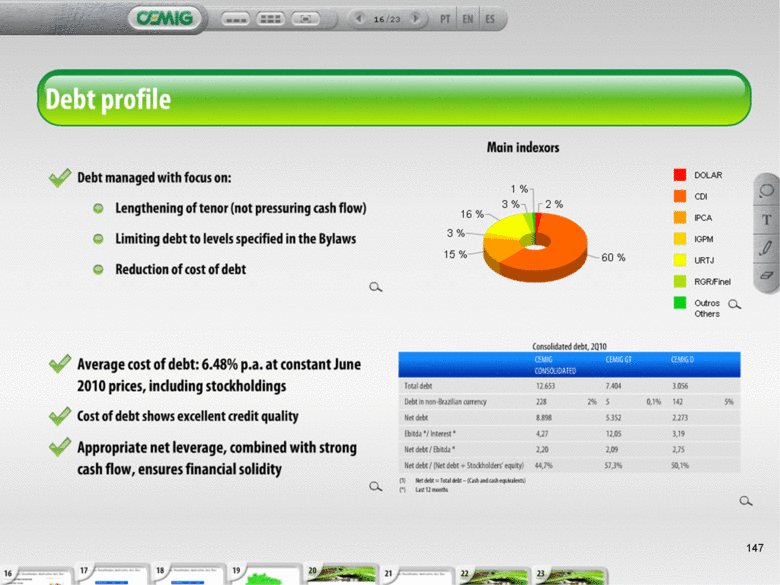Viewport: 780px width, 585px height.
Task: Click the 12.653 total debt value
Action: point(545,386)
